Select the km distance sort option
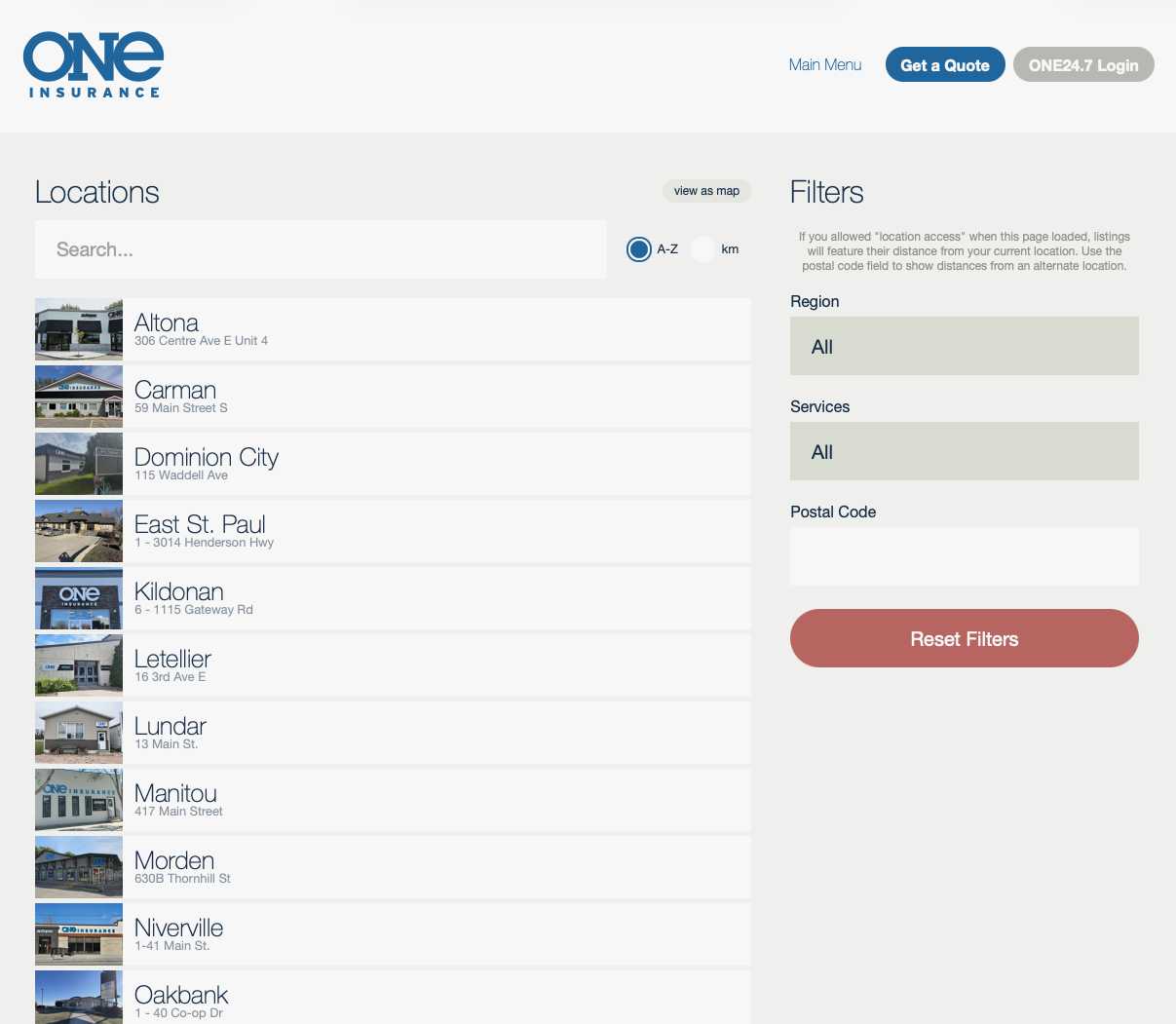The image size is (1176, 1024). pyautogui.click(x=702, y=249)
